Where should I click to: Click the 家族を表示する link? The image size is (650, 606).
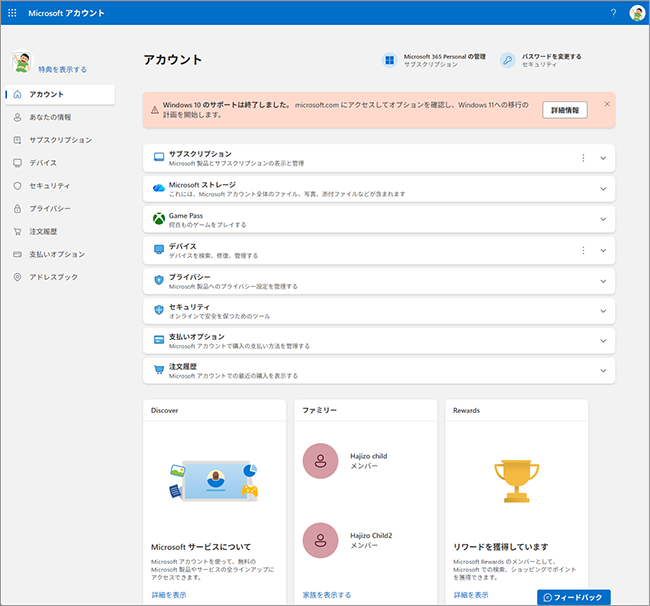327,595
